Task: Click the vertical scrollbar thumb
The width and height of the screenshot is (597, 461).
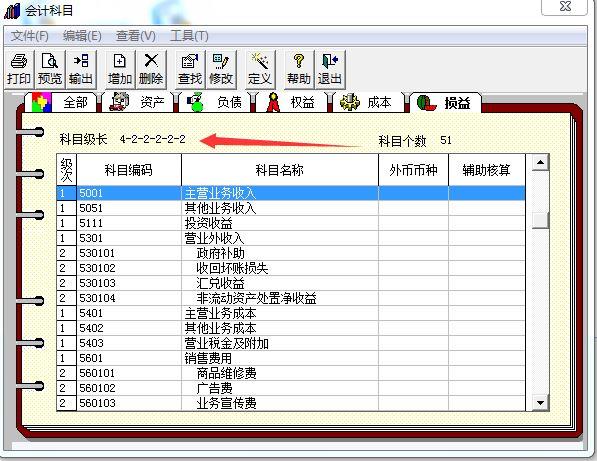Action: [540, 220]
